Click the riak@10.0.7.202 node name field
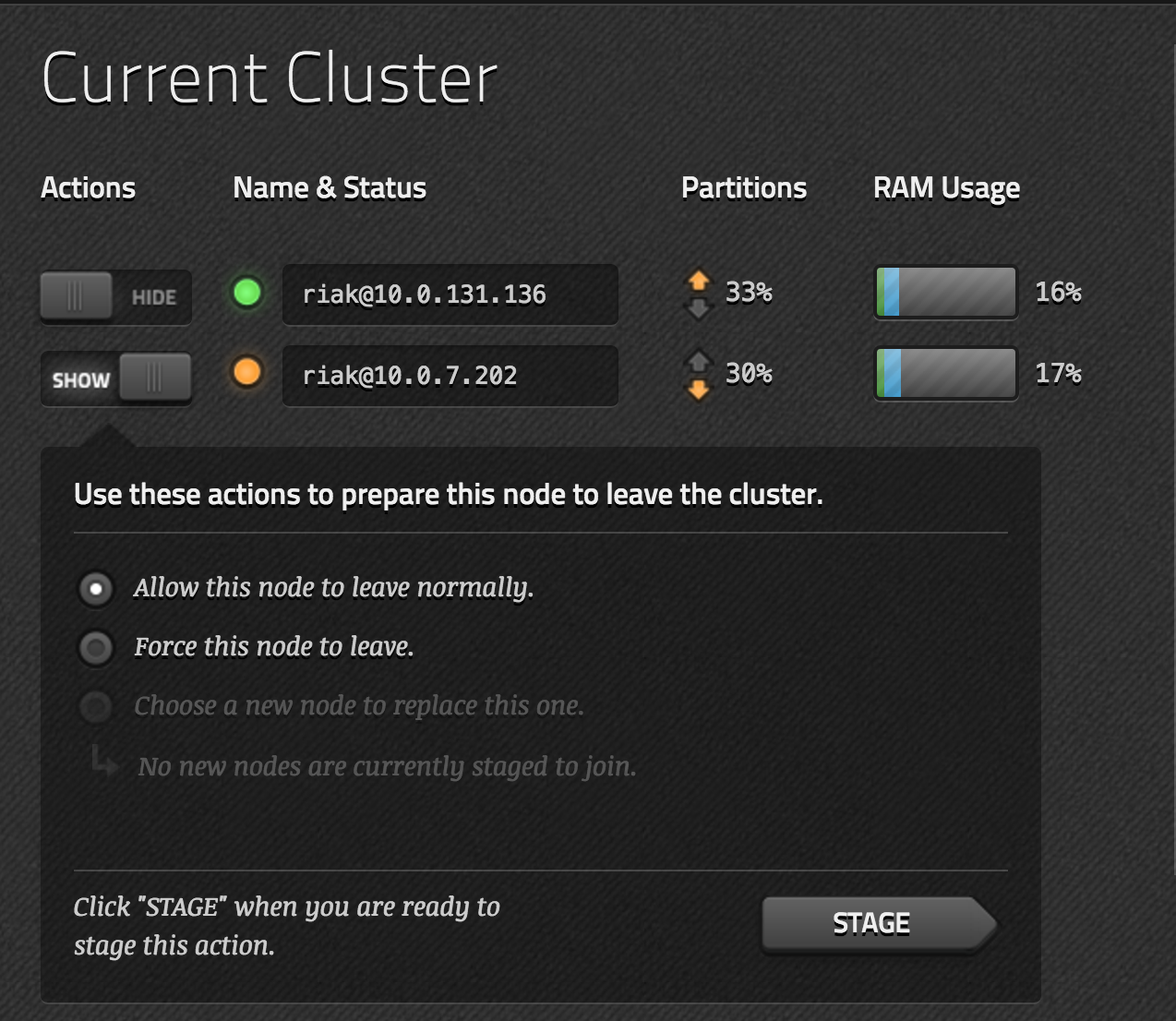This screenshot has width=1176, height=1021. [450, 376]
